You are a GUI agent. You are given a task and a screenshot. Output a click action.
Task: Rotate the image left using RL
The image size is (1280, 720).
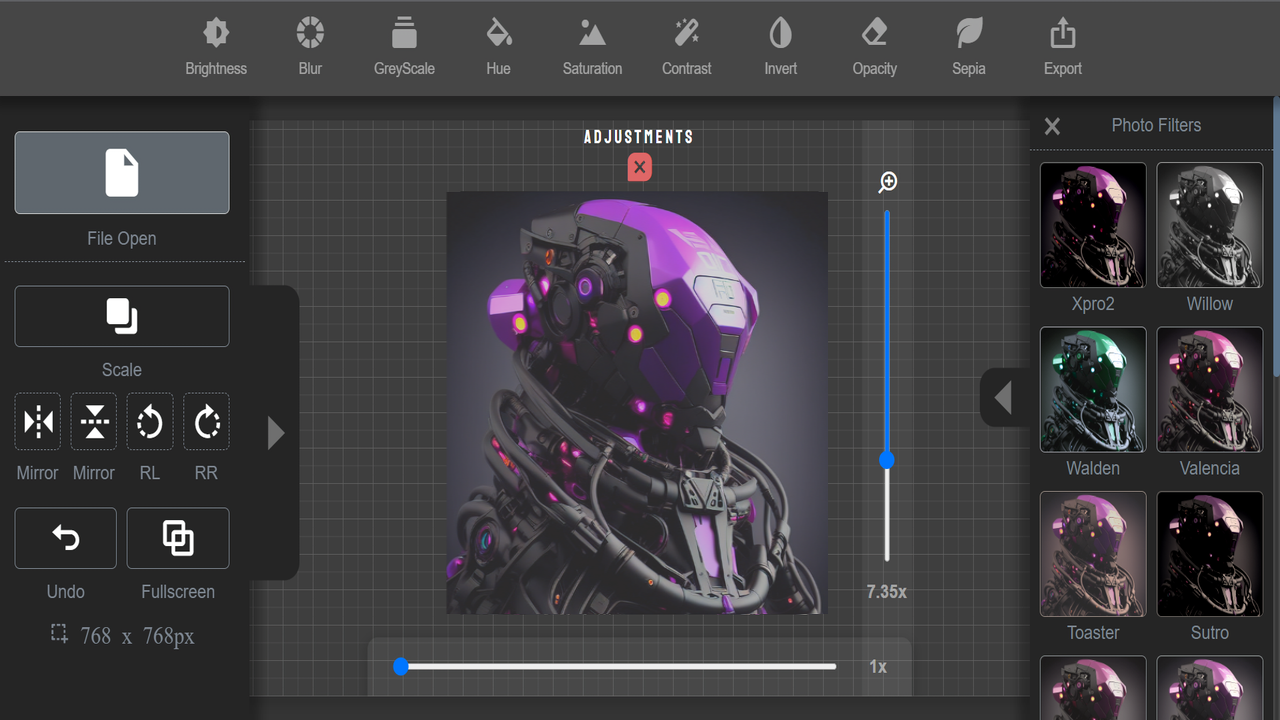pyautogui.click(x=149, y=421)
